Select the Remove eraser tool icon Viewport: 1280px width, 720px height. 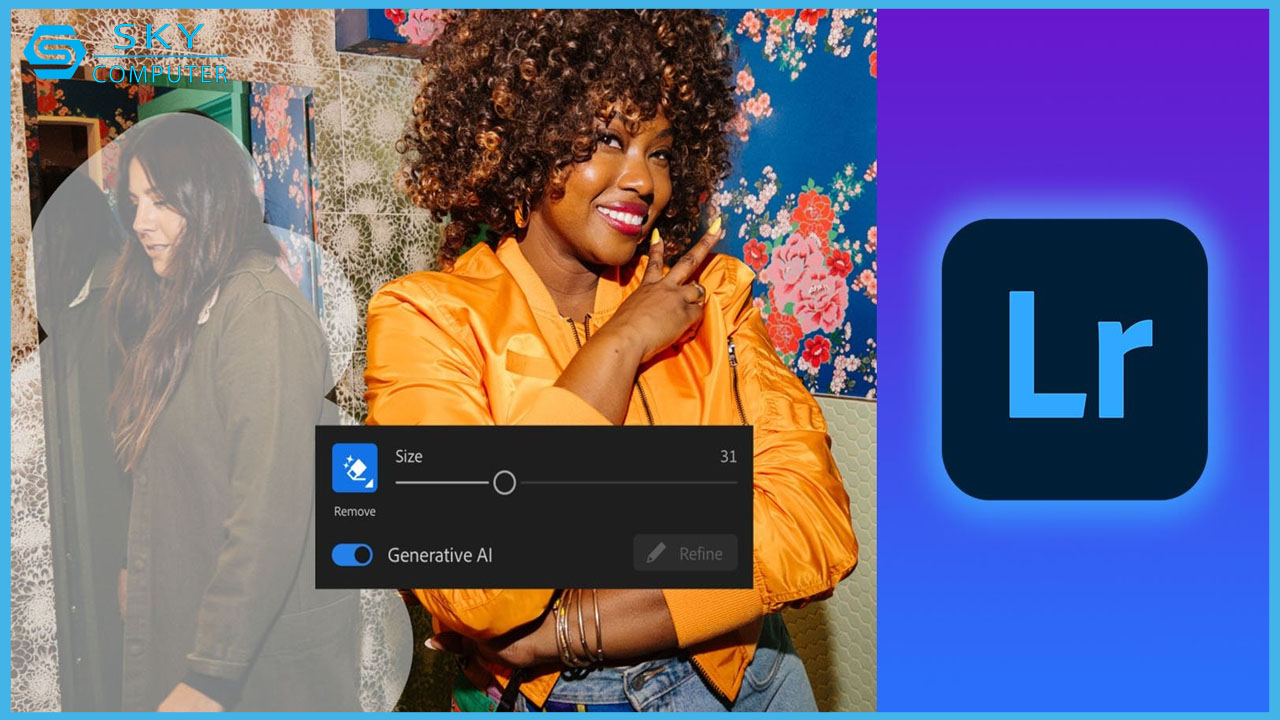click(353, 466)
